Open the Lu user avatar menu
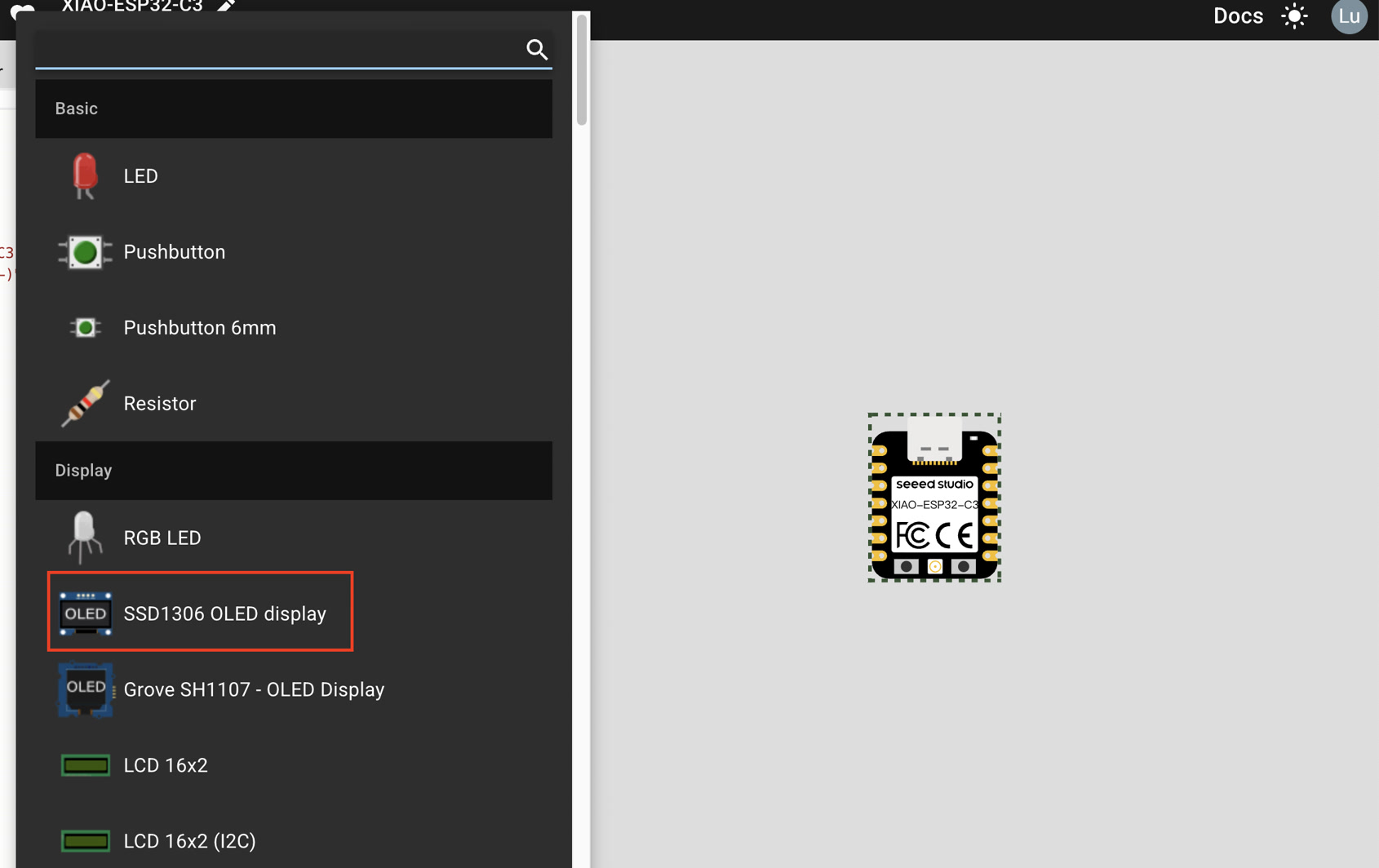Image resolution: width=1379 pixels, height=868 pixels. (x=1349, y=16)
